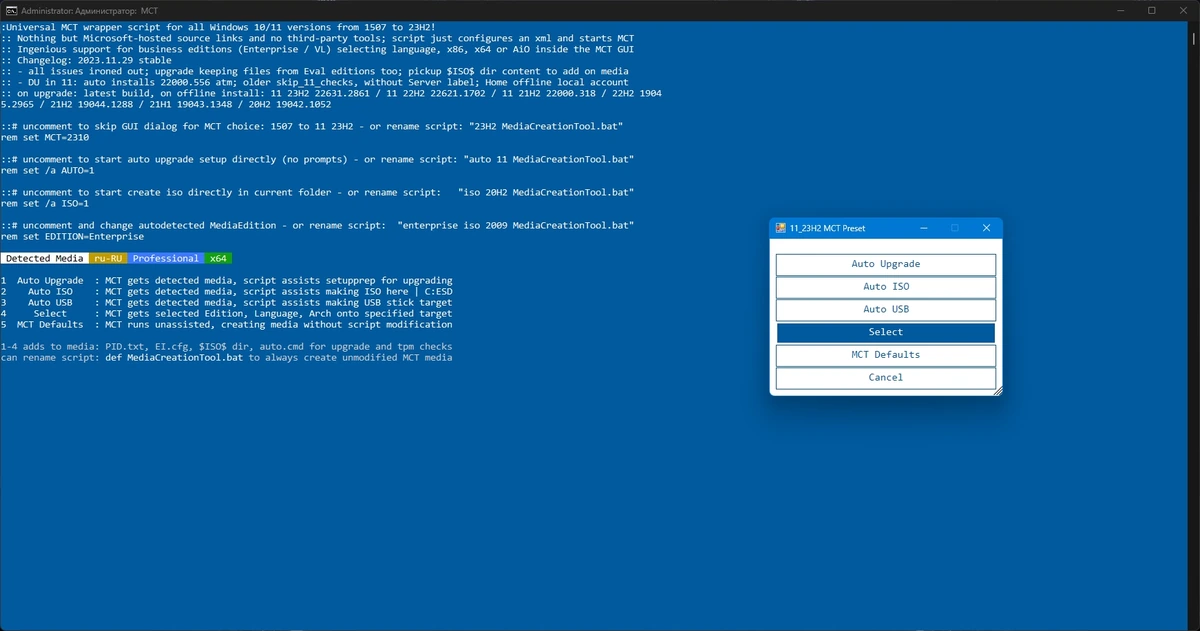The height and width of the screenshot is (631, 1200).
Task: Click the green x64 architecture badge
Action: point(218,258)
